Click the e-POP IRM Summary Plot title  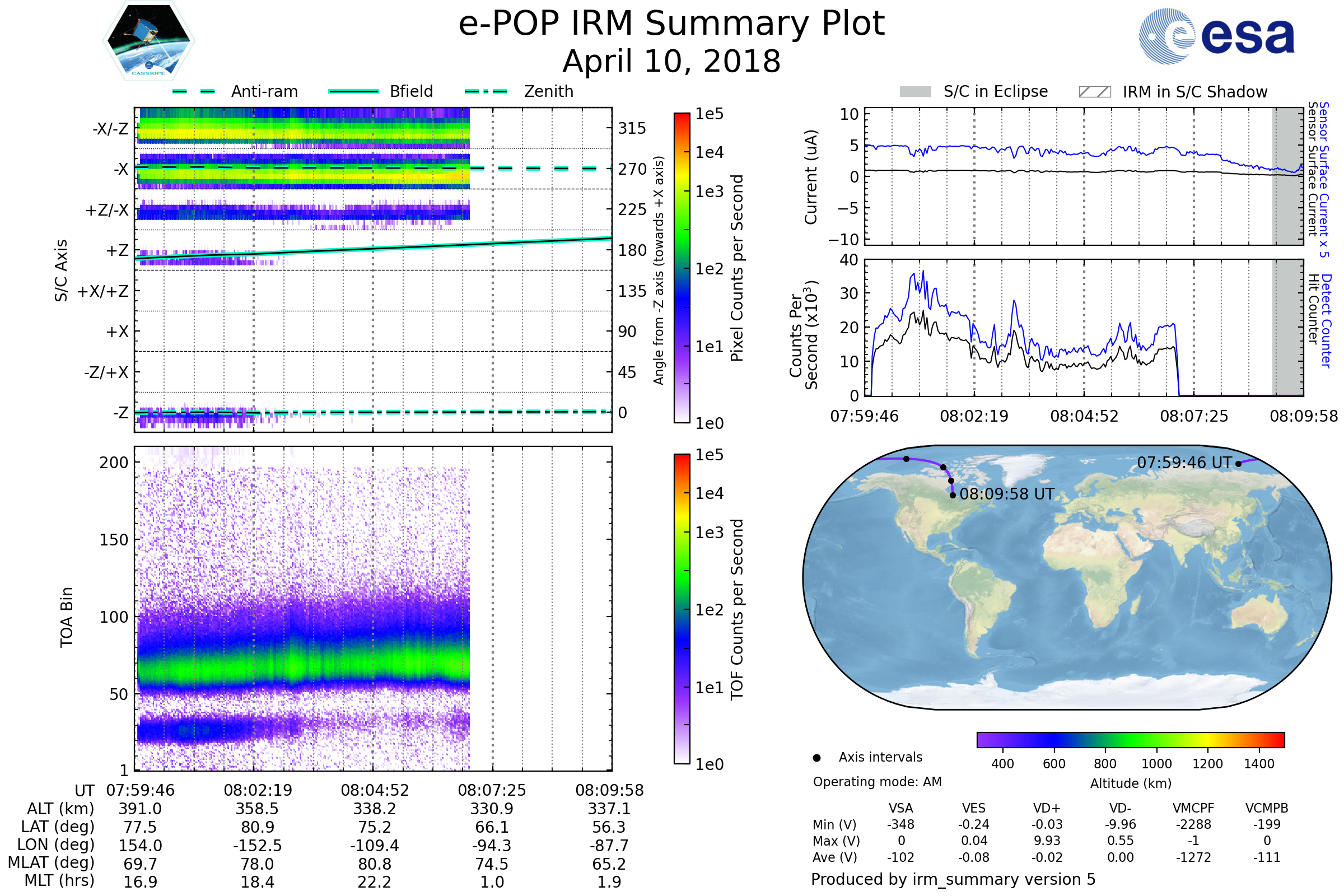[671, 24]
